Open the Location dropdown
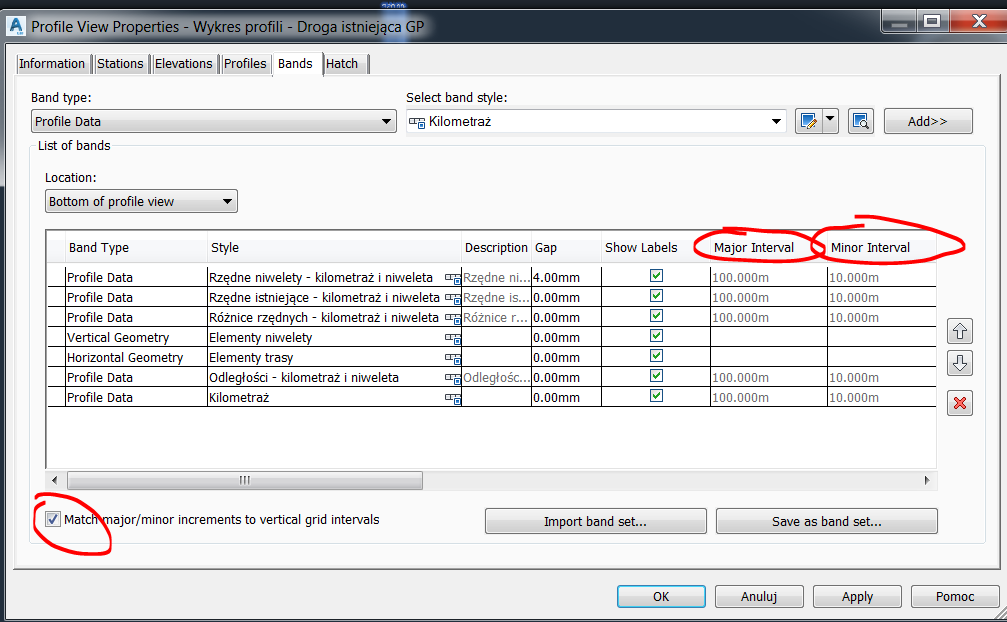 point(229,200)
